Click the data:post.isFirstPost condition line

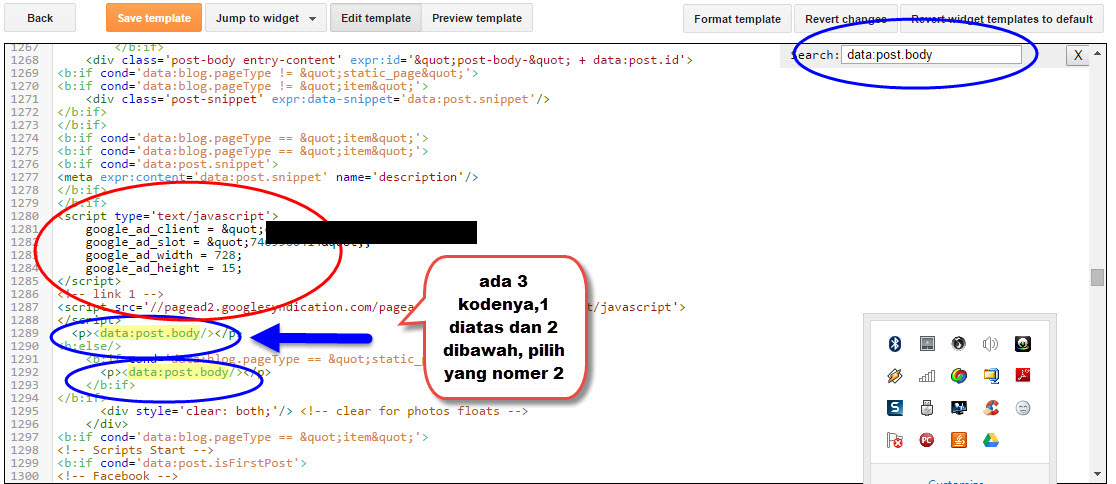click(182, 463)
